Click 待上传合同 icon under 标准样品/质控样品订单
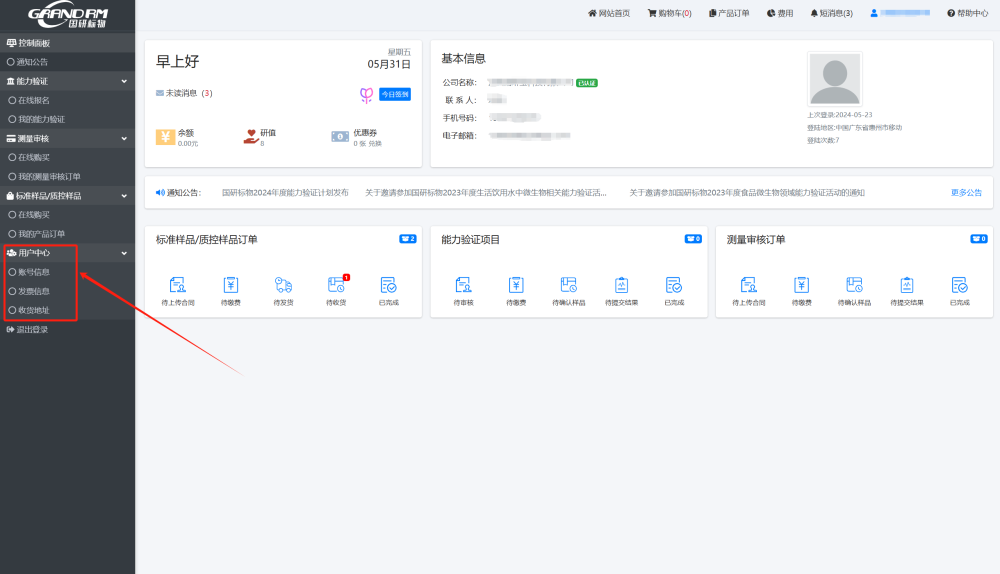This screenshot has width=1000, height=574. click(176, 285)
